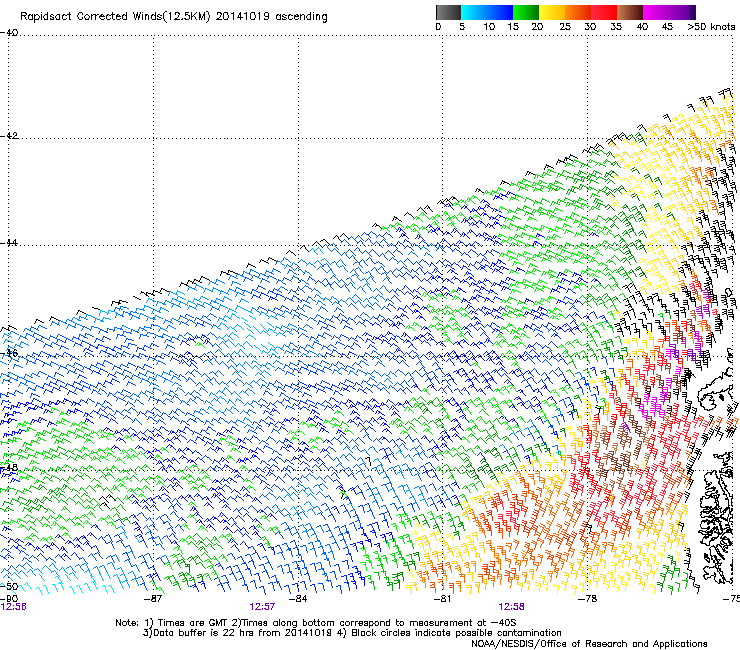
Task: Click the purple '12:57' time label
Action: [x=262, y=607]
